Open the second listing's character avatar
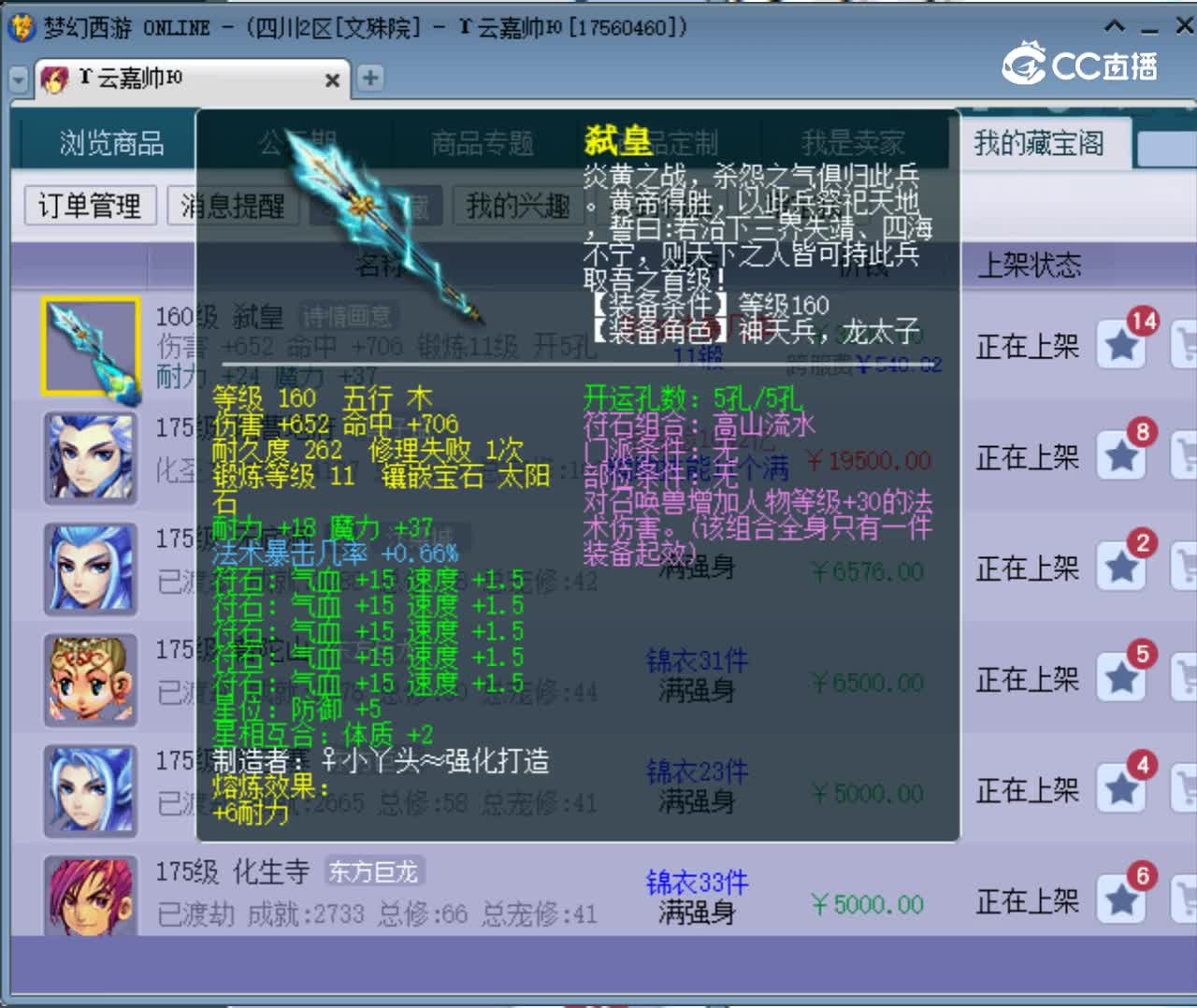This screenshot has height=1008, width=1197. pyautogui.click(x=91, y=458)
